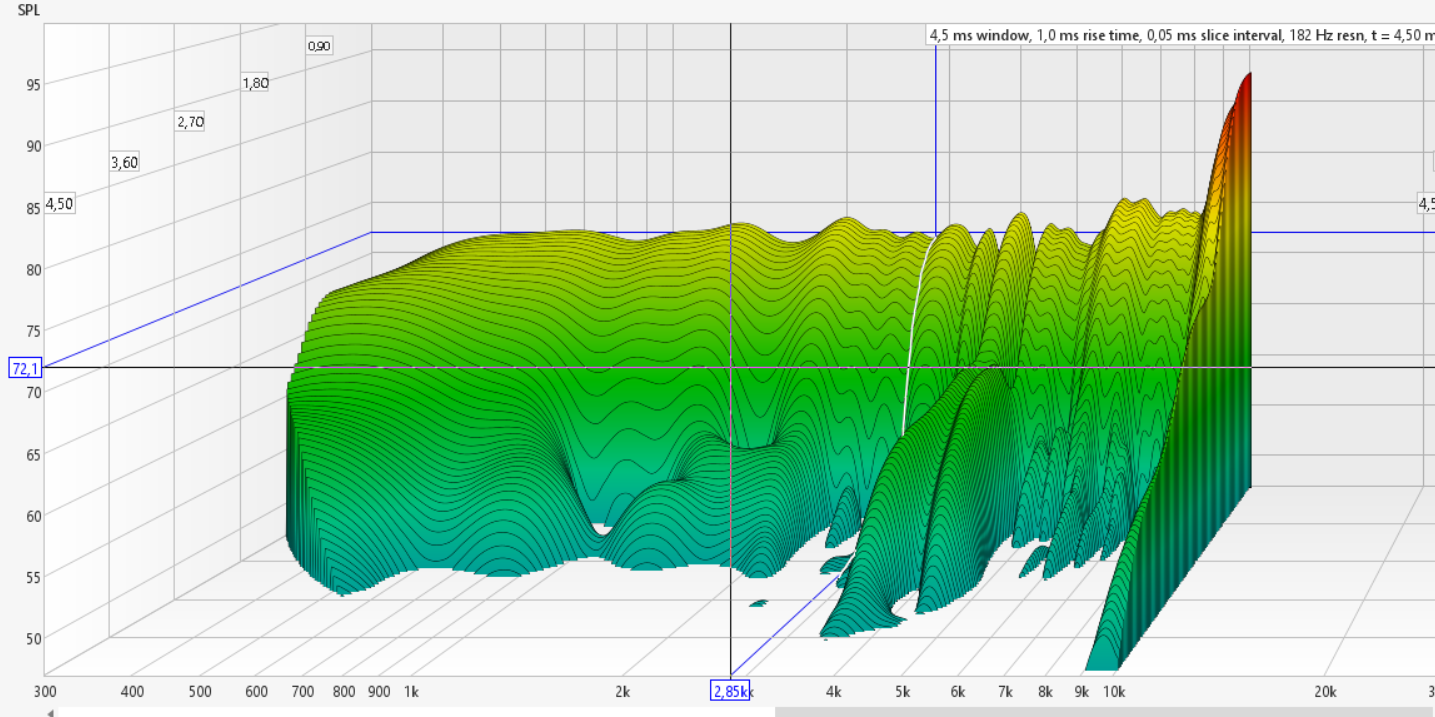This screenshot has width=1435, height=717.
Task: Click the 10k frequency axis label
Action: (x=1114, y=692)
